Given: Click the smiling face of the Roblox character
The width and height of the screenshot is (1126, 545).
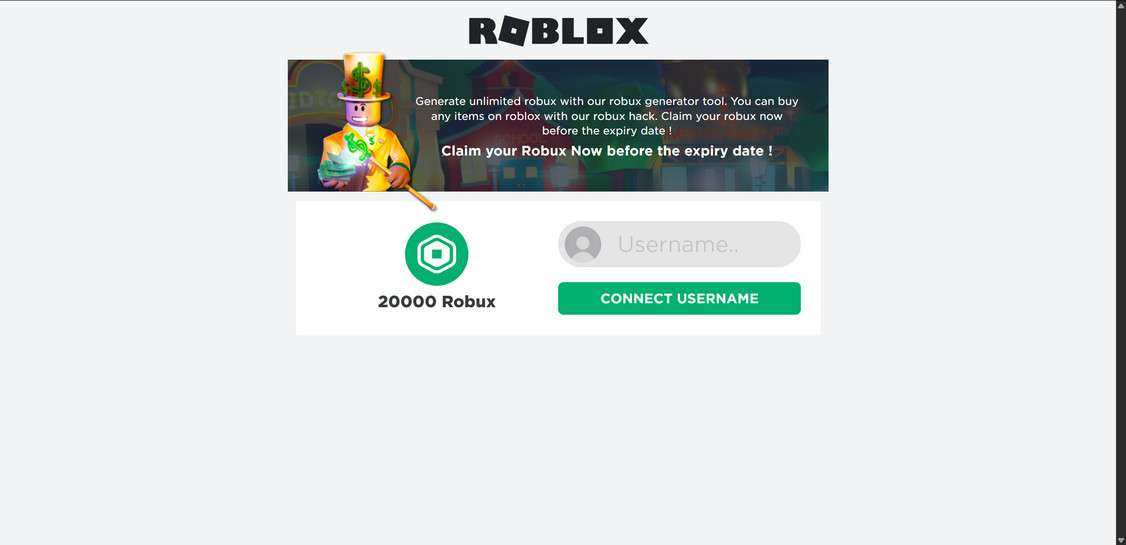Looking at the screenshot, I should point(362,113).
